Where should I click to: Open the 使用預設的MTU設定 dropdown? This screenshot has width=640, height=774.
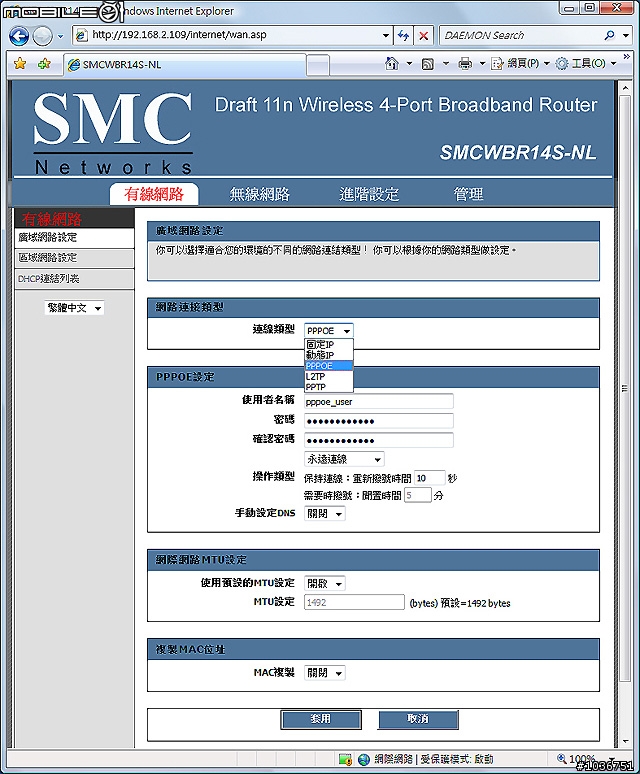(x=325, y=583)
